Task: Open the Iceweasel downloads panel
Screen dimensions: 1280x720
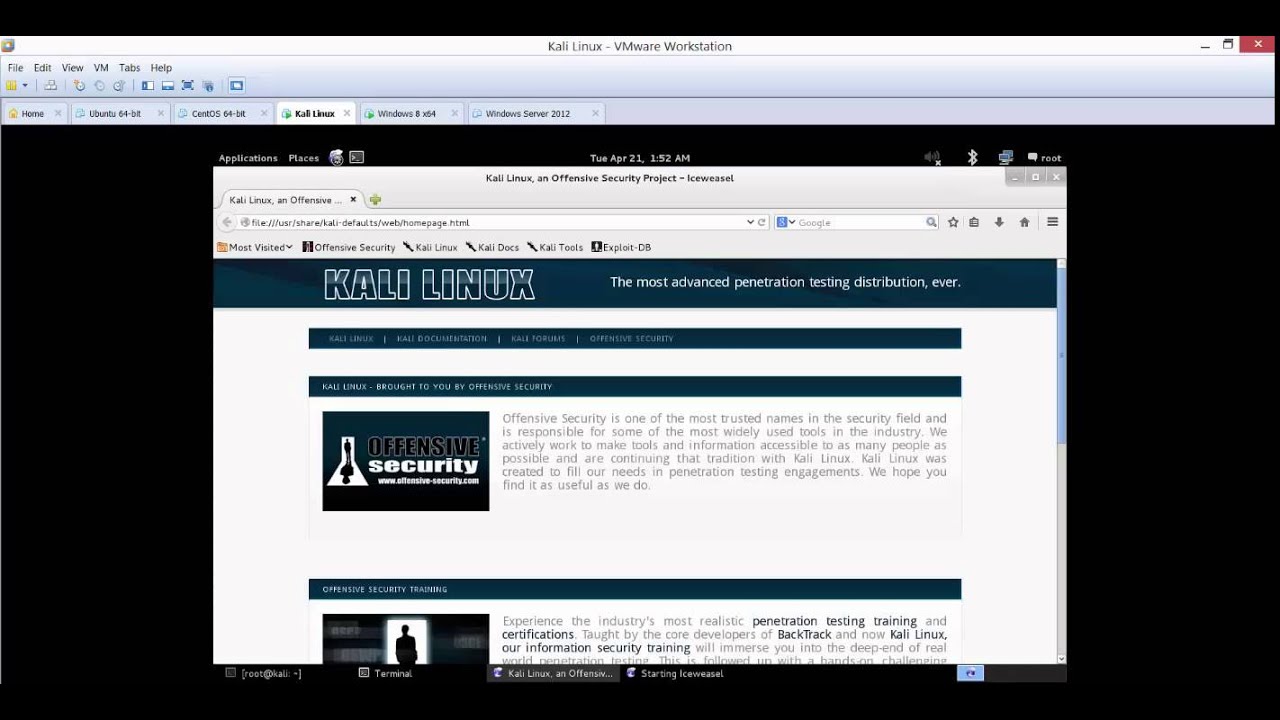Action: pyautogui.click(x=999, y=223)
